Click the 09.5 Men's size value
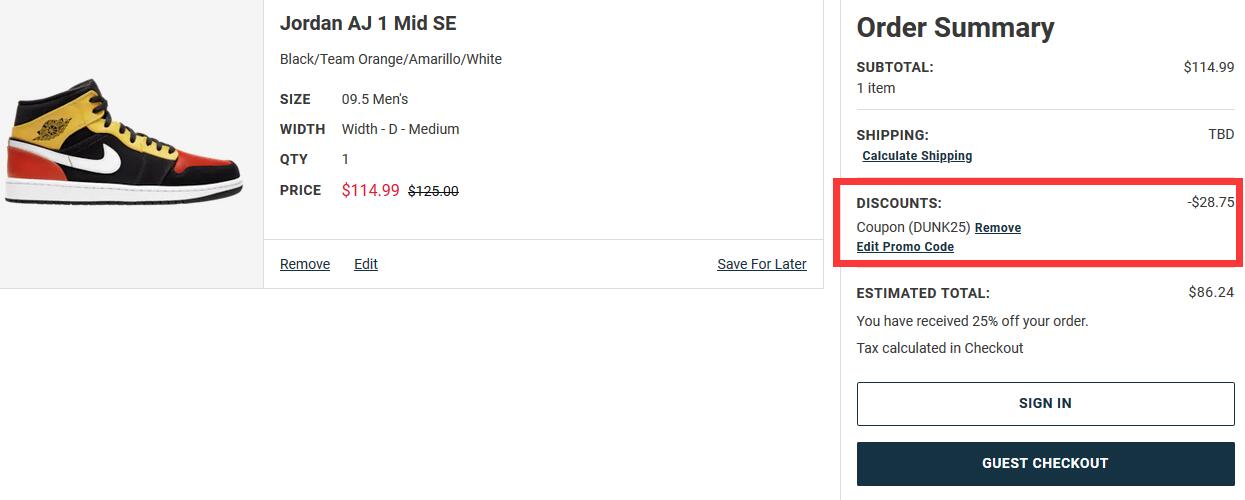This screenshot has width=1245, height=500. (375, 99)
